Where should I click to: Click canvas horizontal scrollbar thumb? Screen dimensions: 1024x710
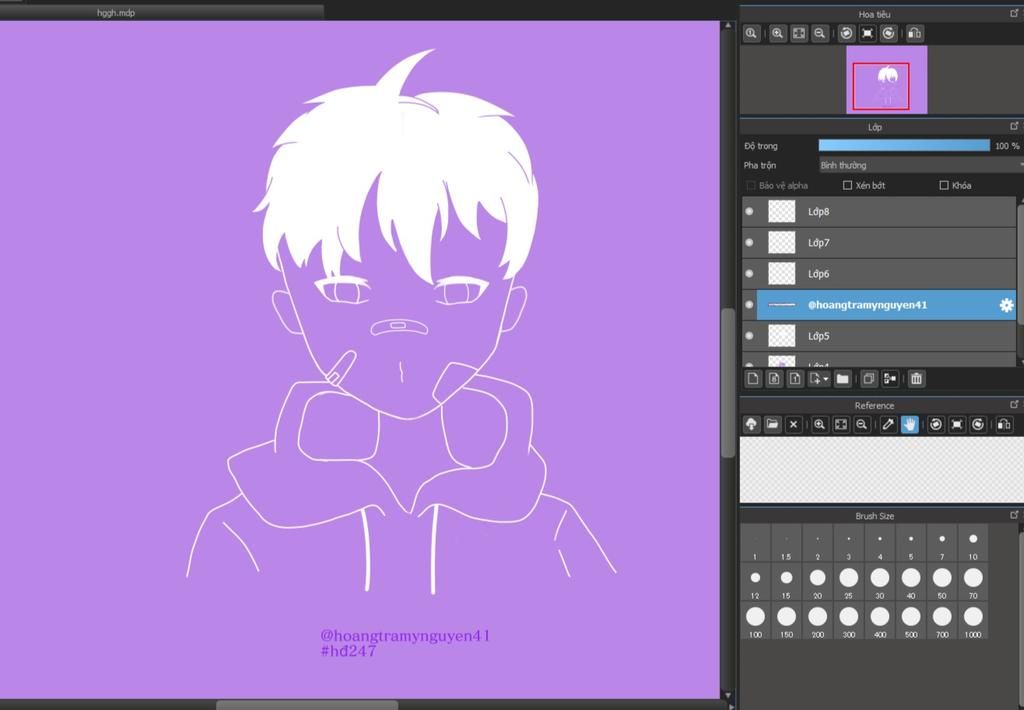point(307,705)
